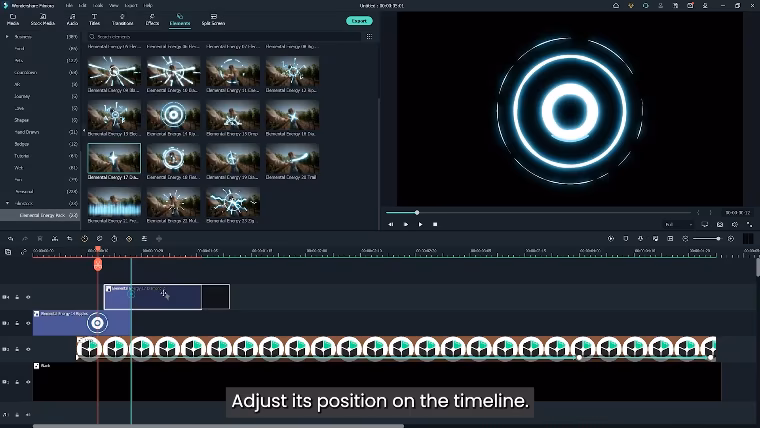Select Elemental Energy Pack in sidebar
The width and height of the screenshot is (760, 428).
(42, 215)
